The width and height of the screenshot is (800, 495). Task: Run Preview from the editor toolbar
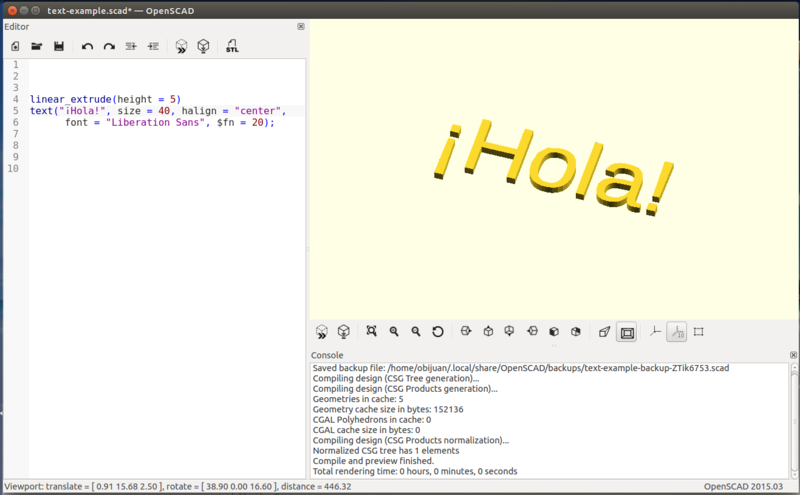tap(181, 46)
